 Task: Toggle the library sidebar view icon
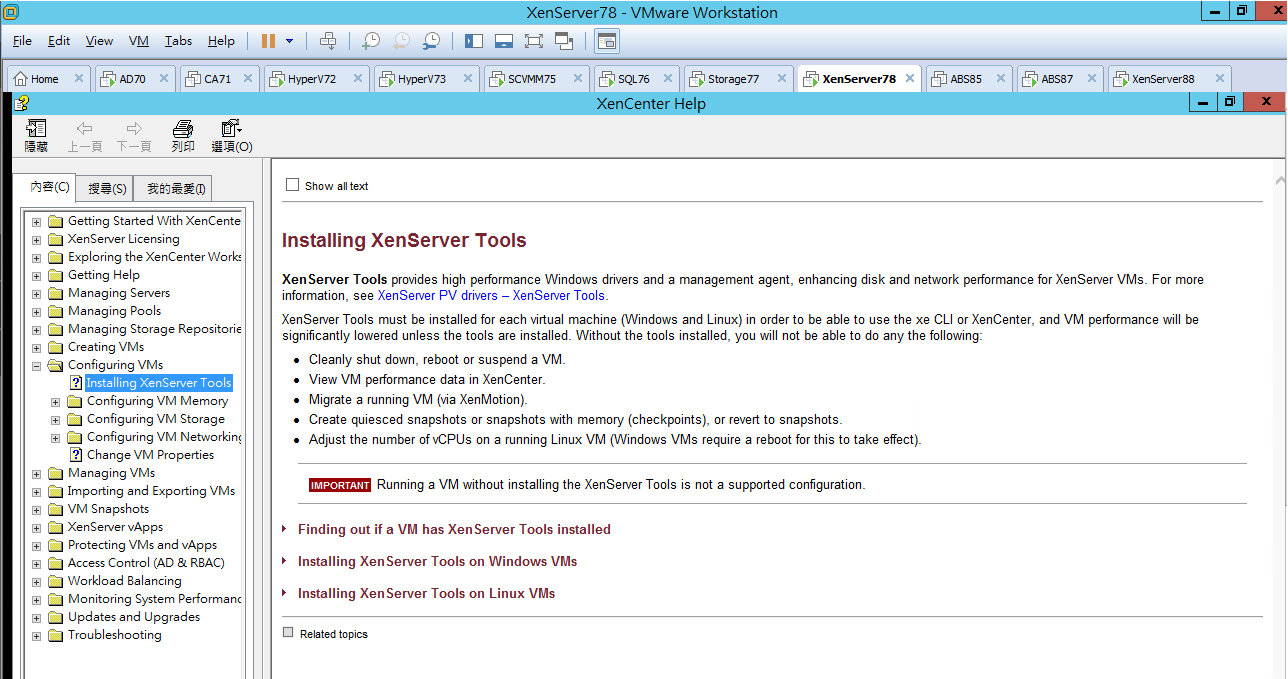[x=474, y=41]
